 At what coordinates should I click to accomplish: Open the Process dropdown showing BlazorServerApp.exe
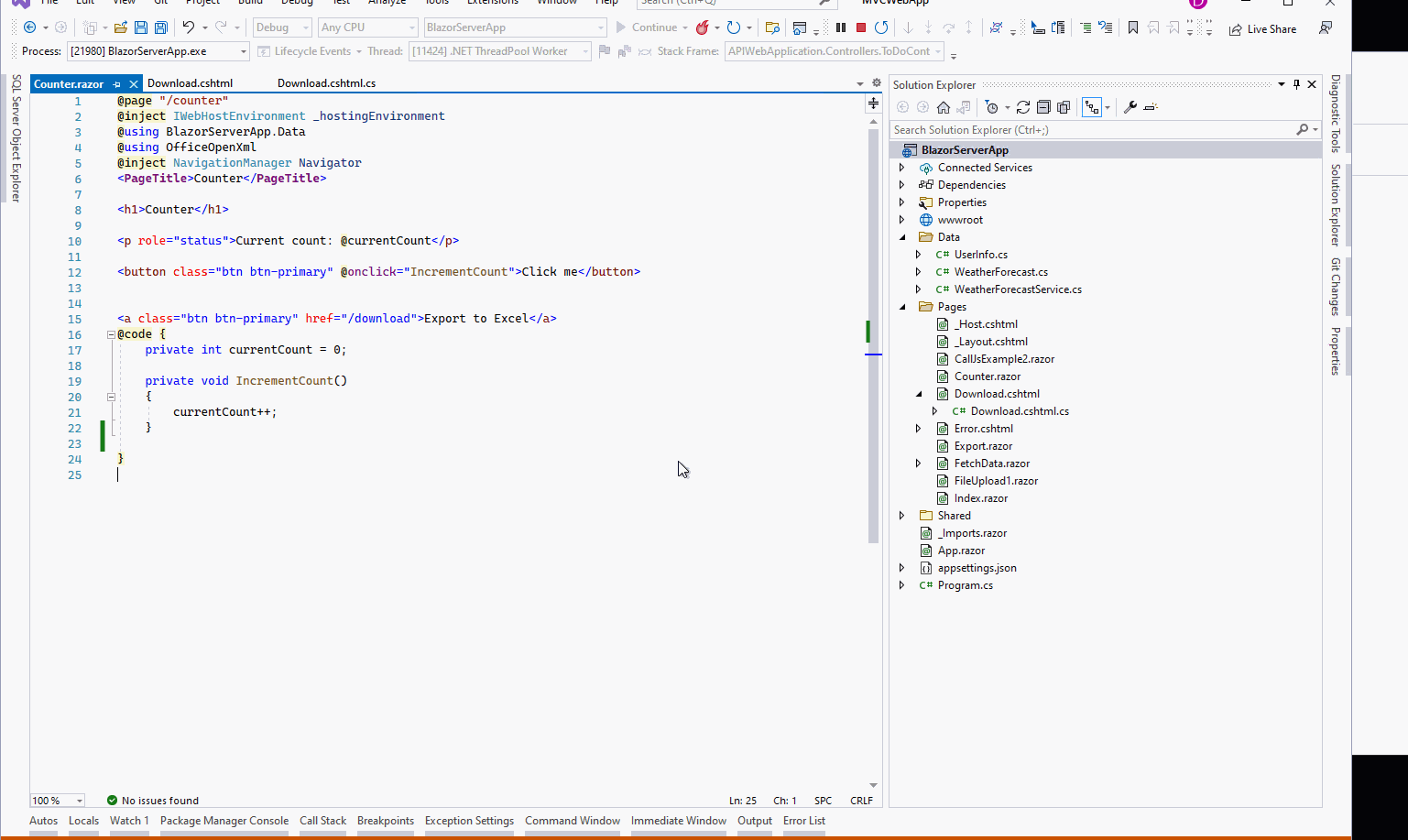click(158, 51)
